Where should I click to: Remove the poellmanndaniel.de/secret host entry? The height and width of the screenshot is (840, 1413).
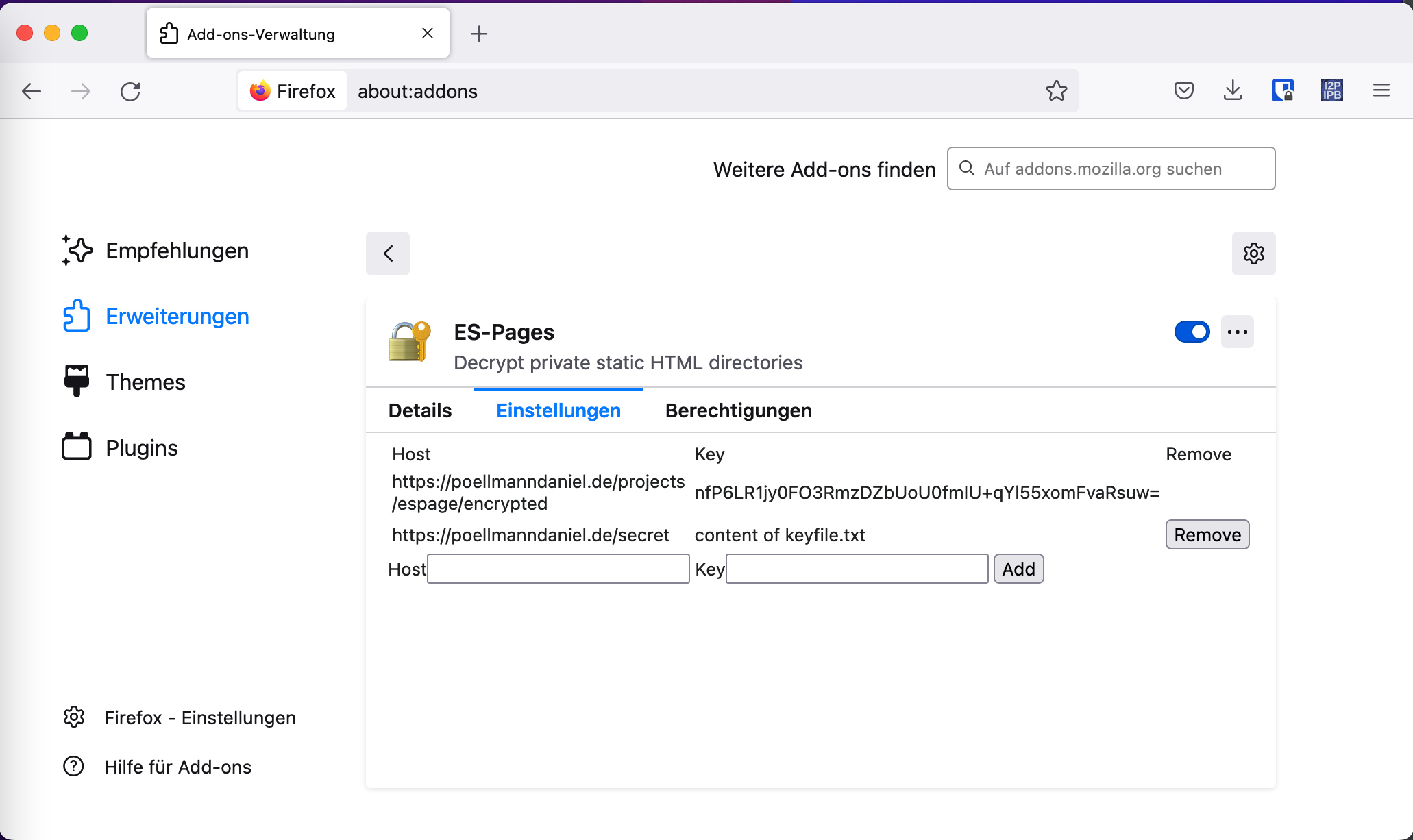pos(1207,534)
